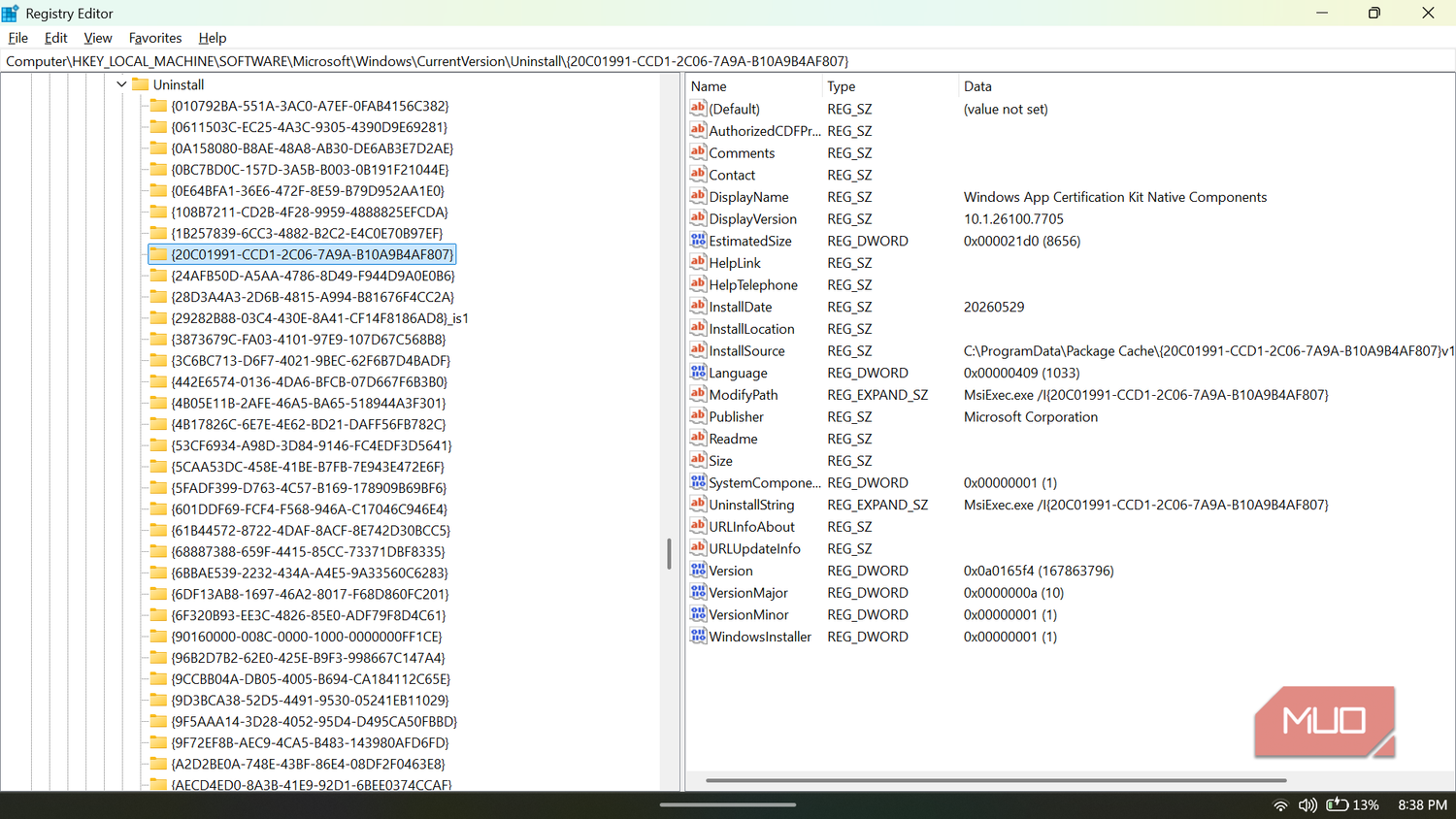Open the Help menu
Viewport: 1456px width, 819px height.
(x=213, y=38)
